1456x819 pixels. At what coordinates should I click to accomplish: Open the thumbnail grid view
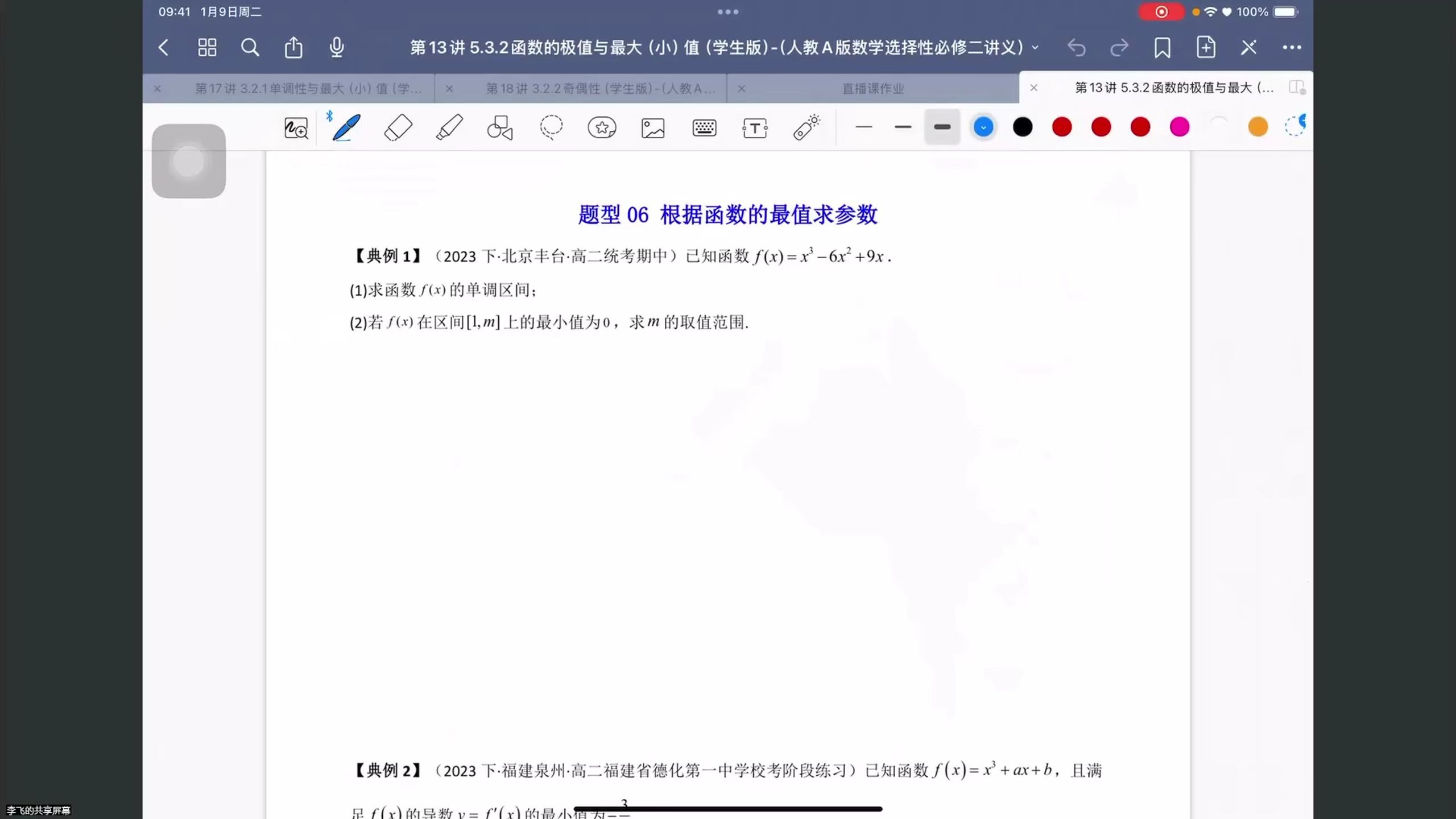tap(207, 47)
